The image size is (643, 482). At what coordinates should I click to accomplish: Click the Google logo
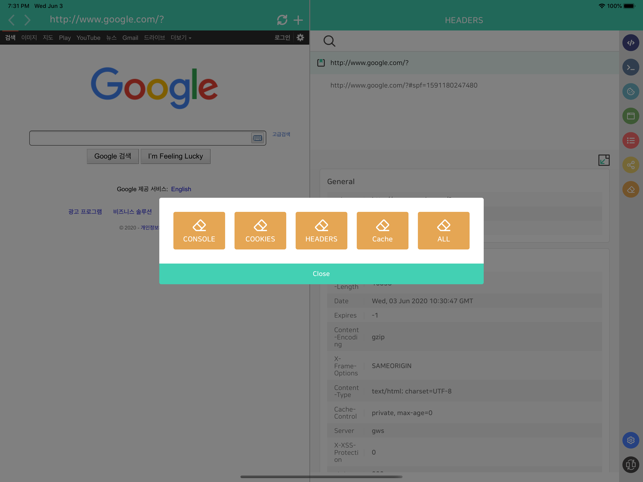point(154,87)
